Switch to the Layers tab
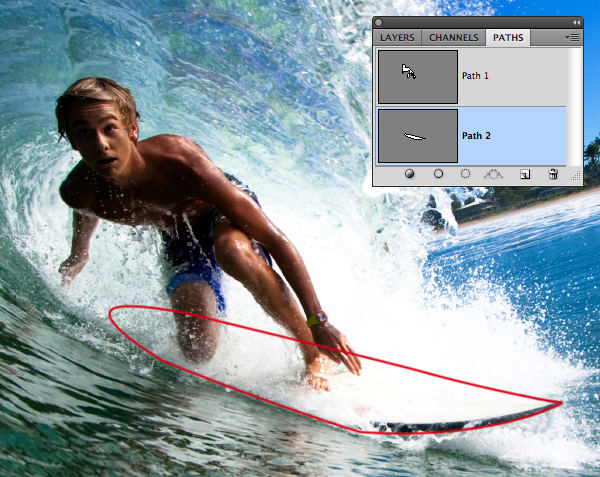 point(397,37)
